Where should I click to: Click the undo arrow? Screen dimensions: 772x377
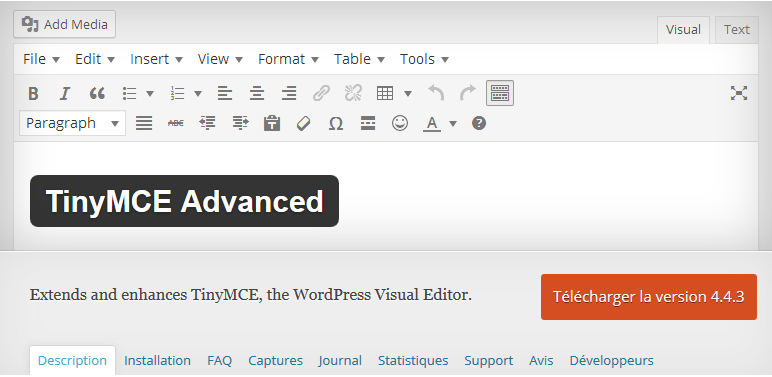436,93
